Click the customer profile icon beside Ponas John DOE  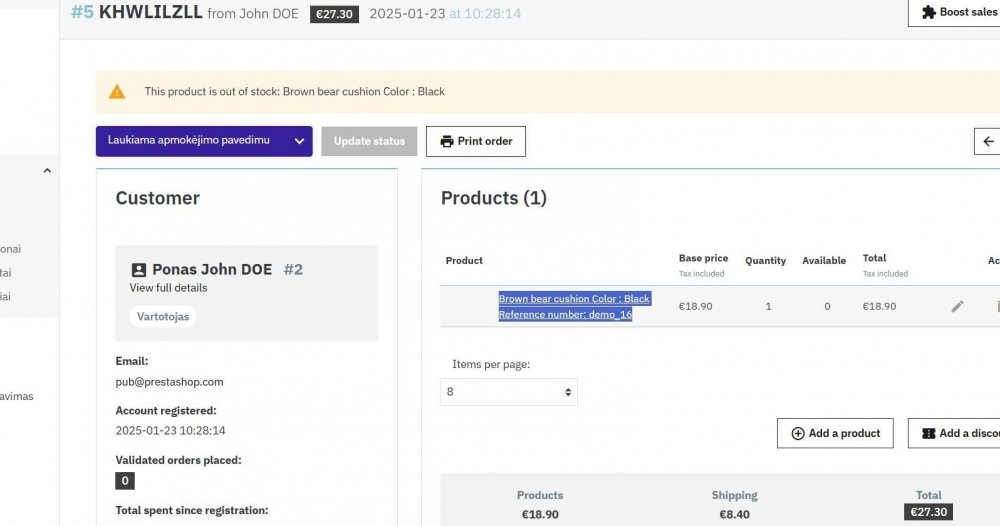click(x=139, y=270)
